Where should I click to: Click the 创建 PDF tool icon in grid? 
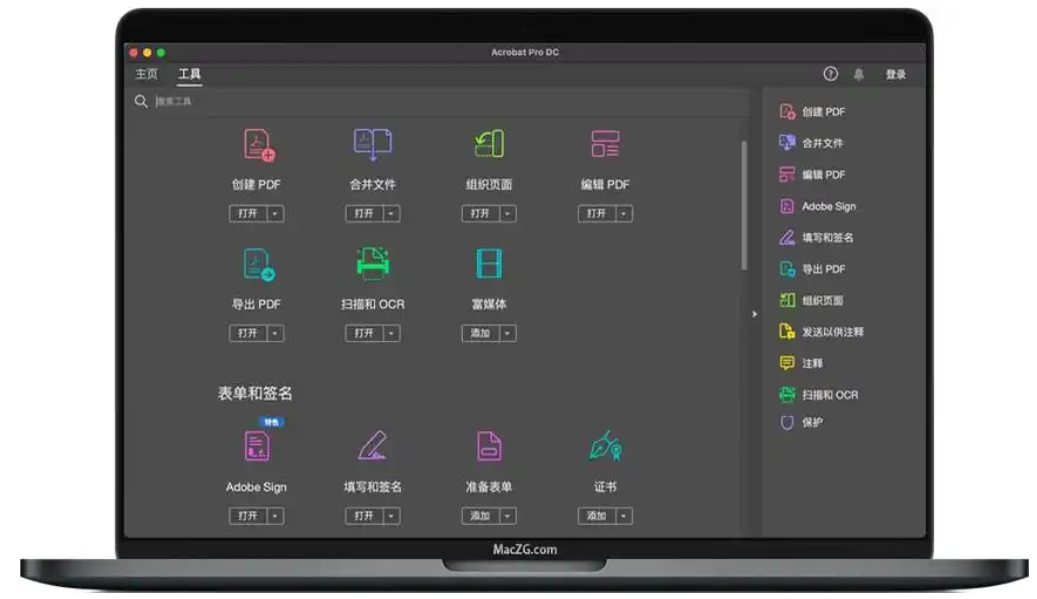(x=259, y=145)
